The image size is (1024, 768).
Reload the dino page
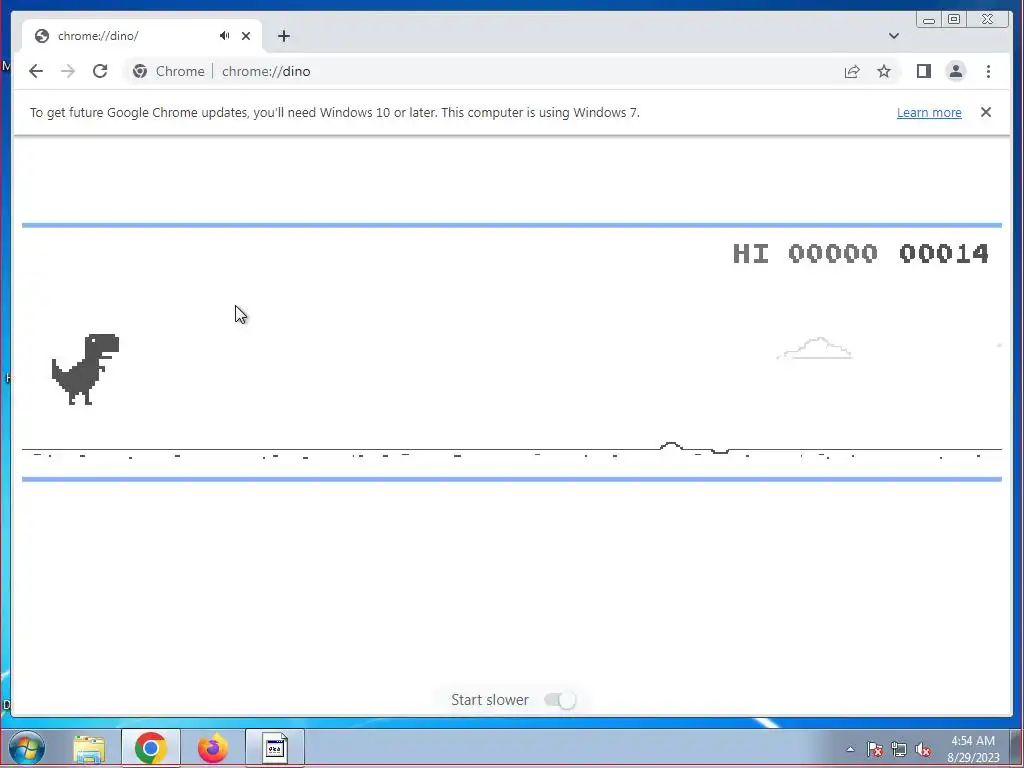point(100,71)
